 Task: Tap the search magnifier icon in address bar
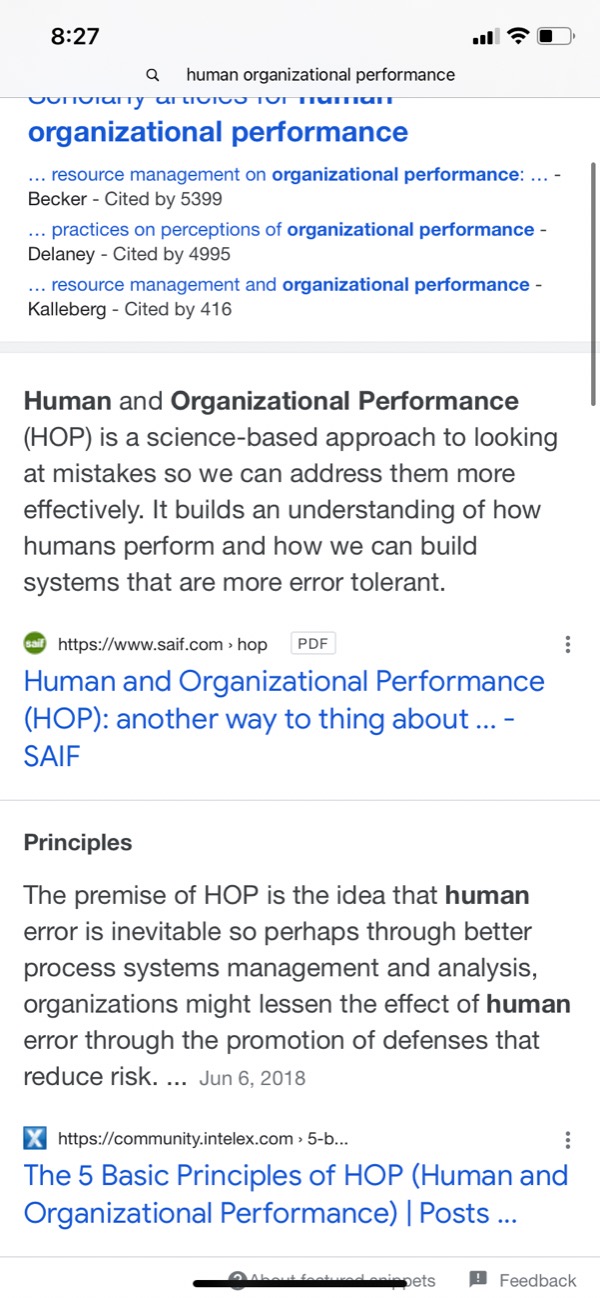click(153, 75)
